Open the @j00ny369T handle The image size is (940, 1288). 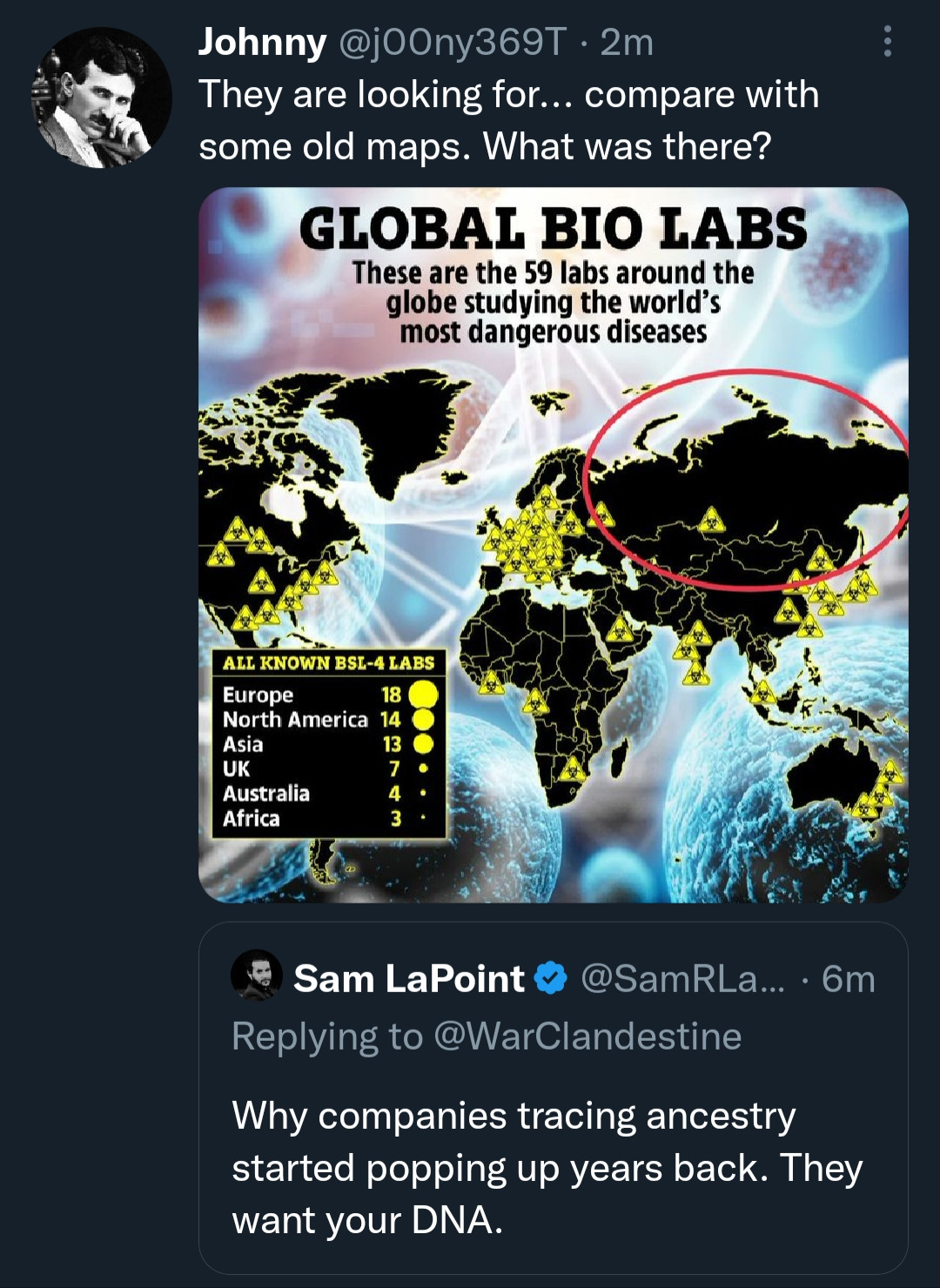tap(452, 42)
